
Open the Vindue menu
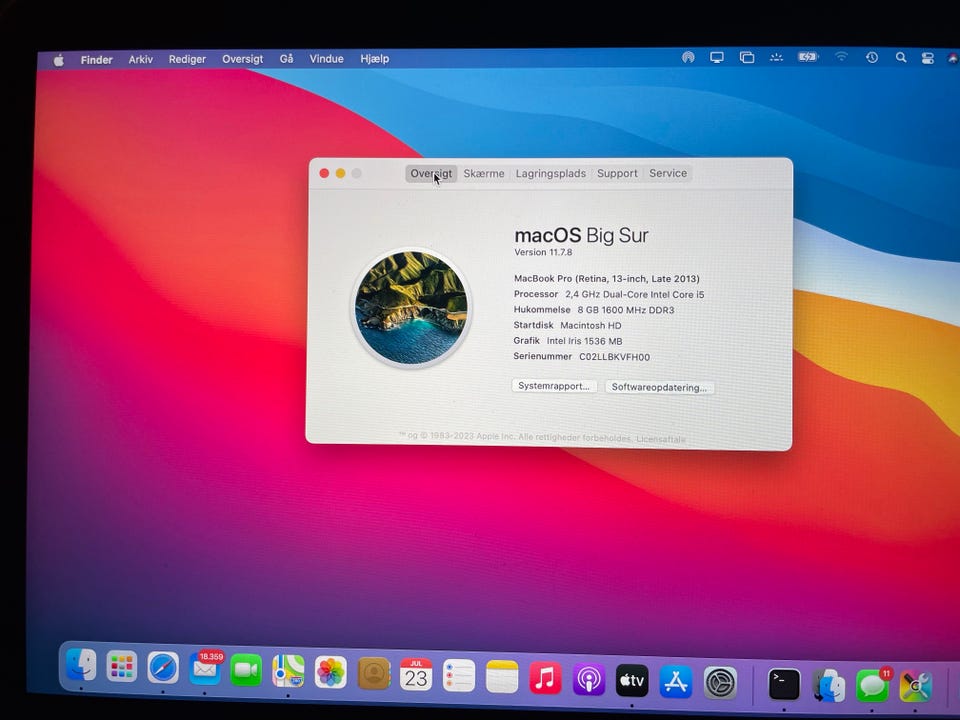pos(326,59)
